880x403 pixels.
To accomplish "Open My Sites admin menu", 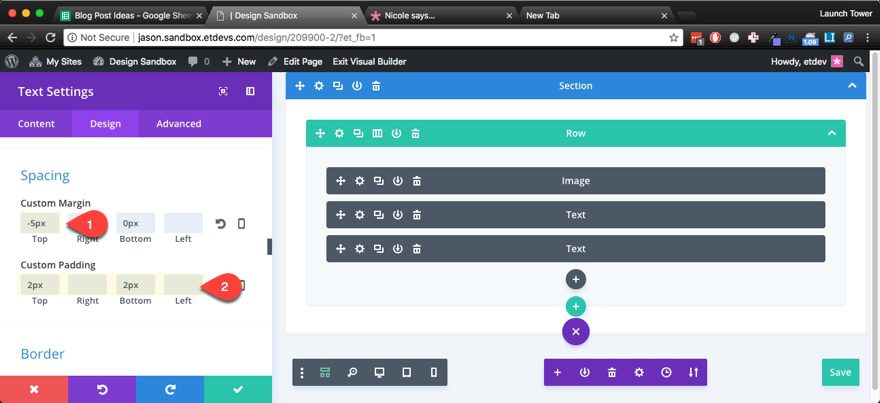I will tap(55, 62).
